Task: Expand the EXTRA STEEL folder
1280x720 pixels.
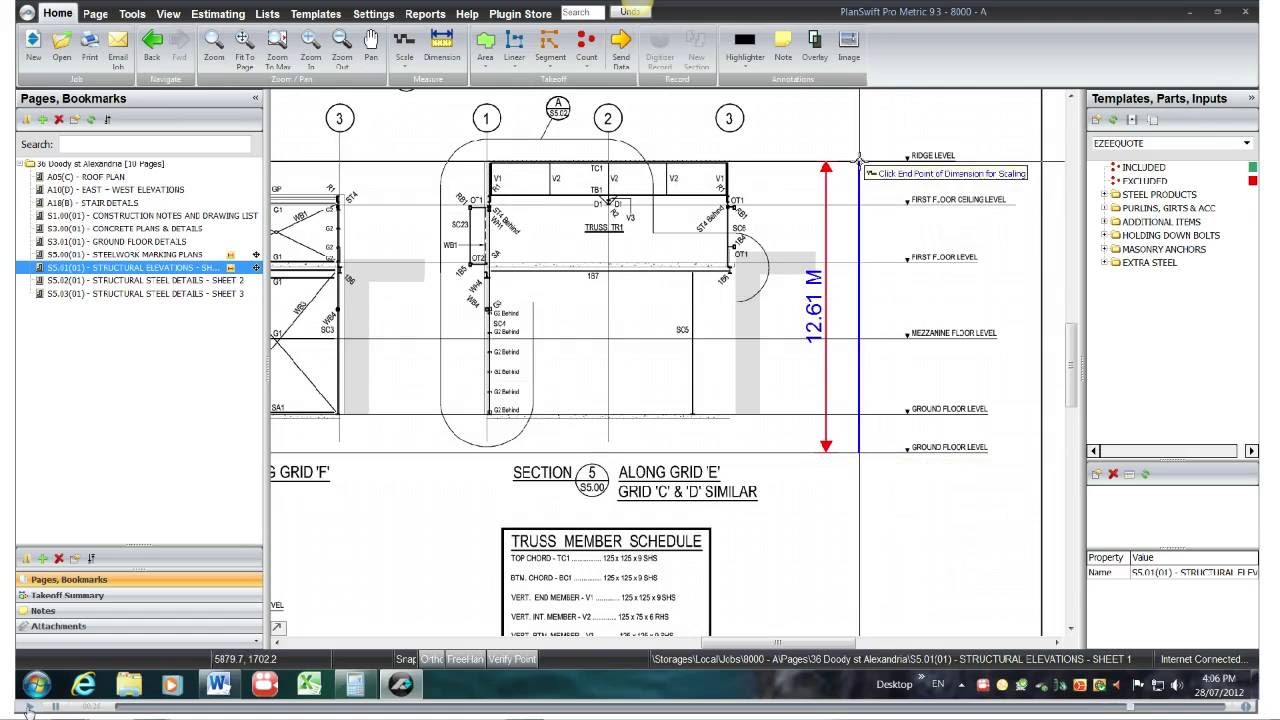Action: coord(1104,262)
